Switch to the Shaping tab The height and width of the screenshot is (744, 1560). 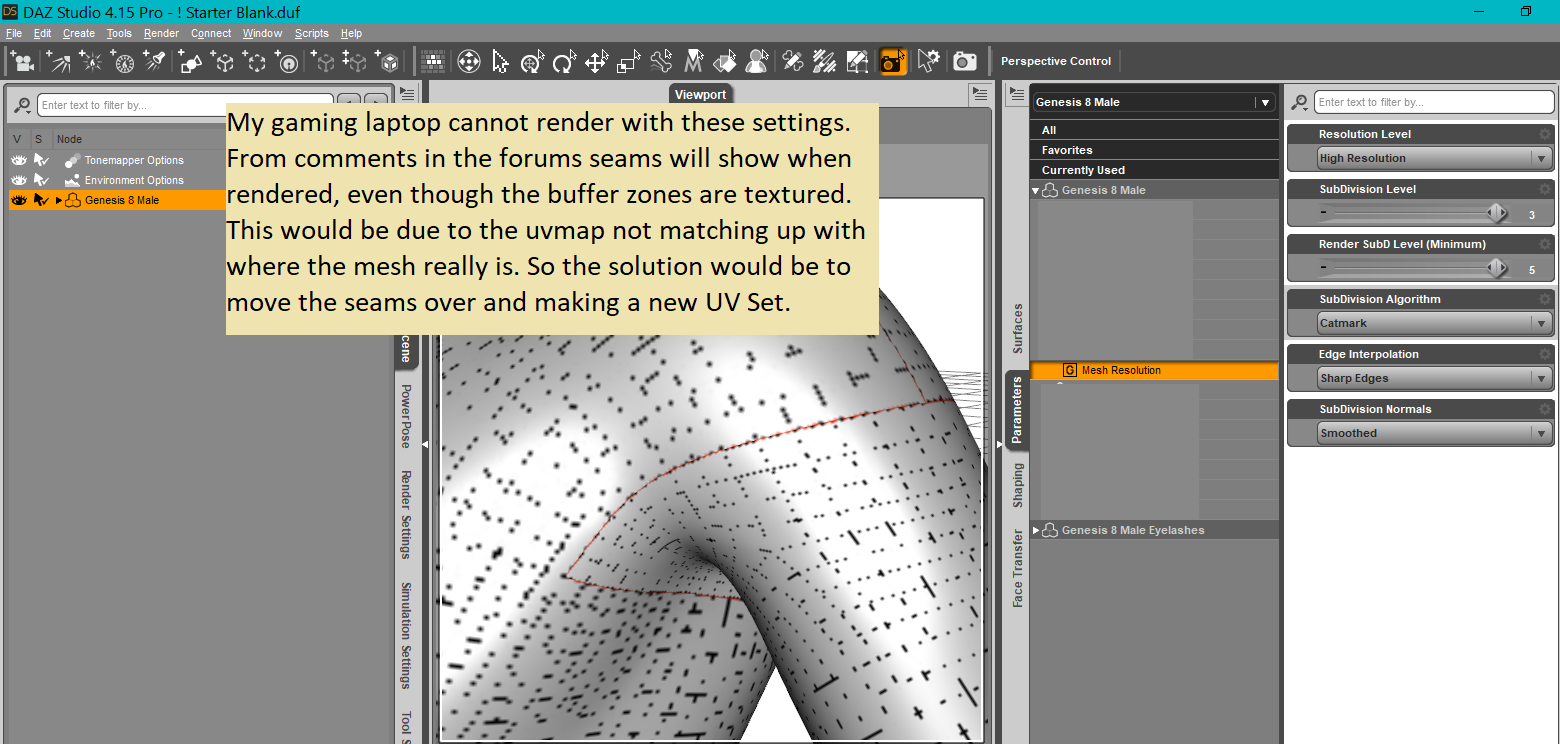click(x=1018, y=484)
